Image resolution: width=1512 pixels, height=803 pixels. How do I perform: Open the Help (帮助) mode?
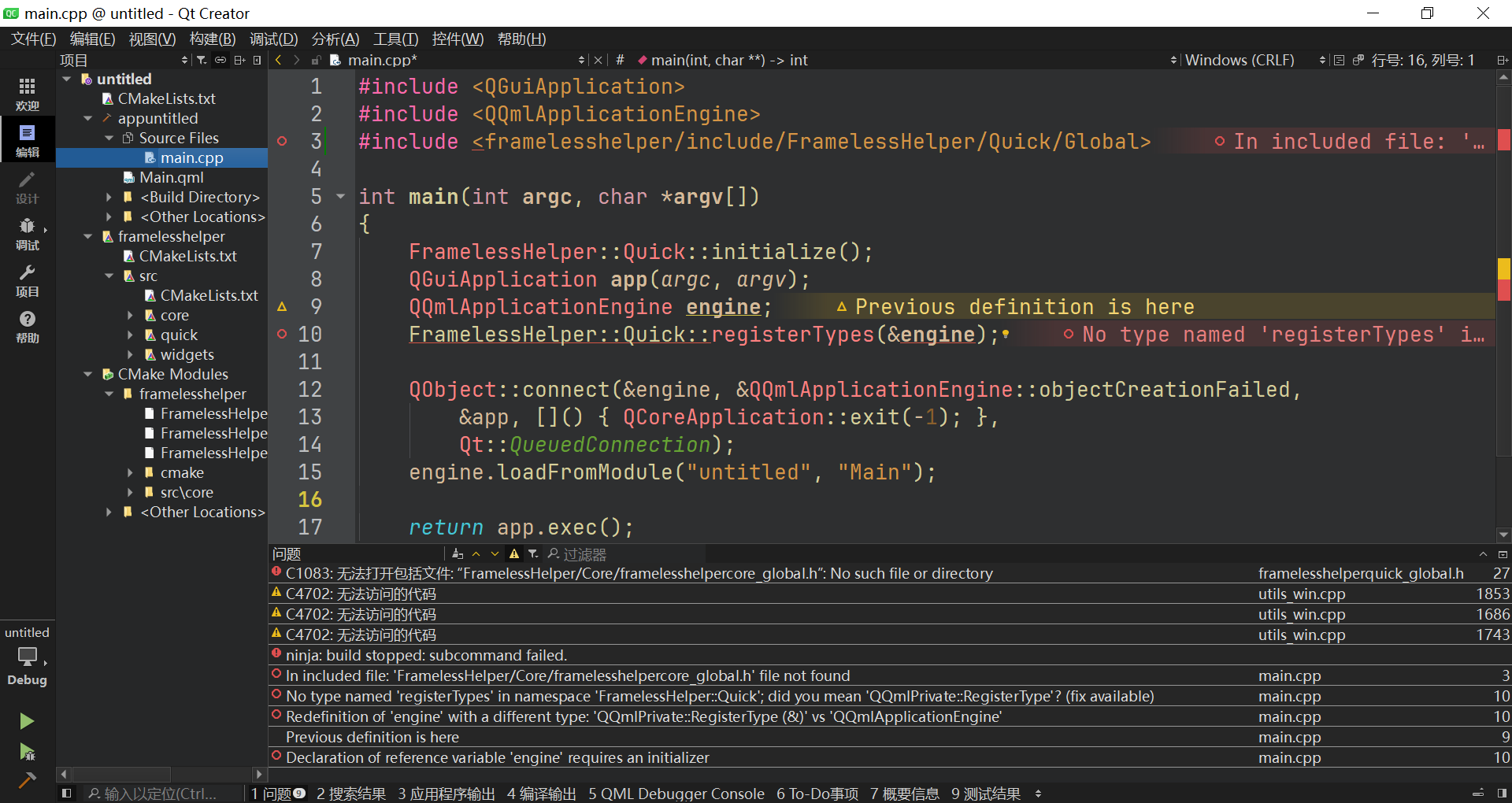(27, 326)
